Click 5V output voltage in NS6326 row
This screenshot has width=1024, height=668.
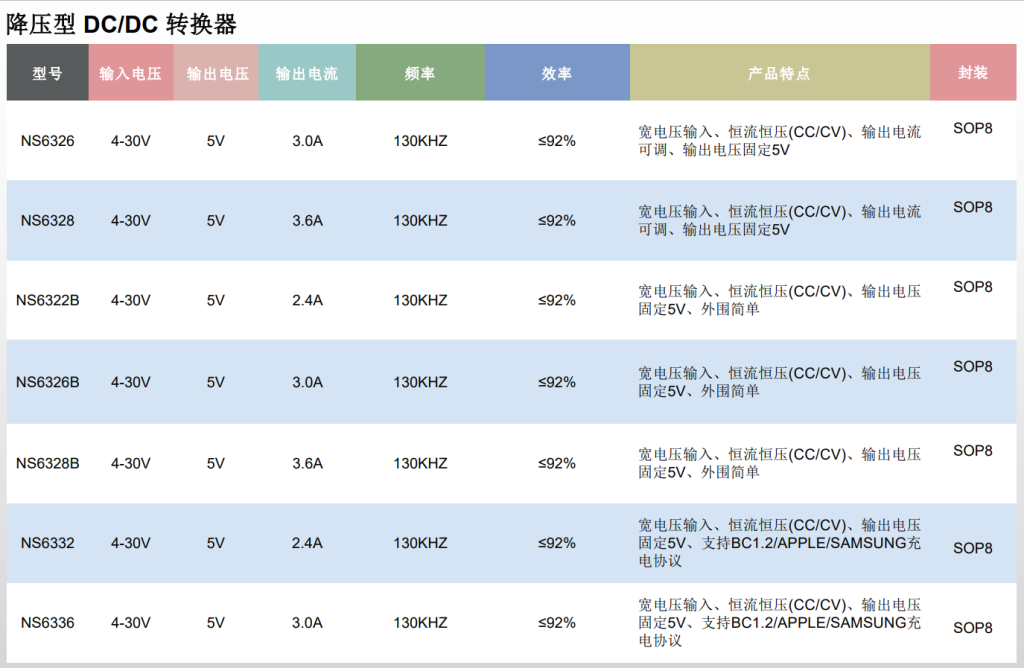click(216, 141)
